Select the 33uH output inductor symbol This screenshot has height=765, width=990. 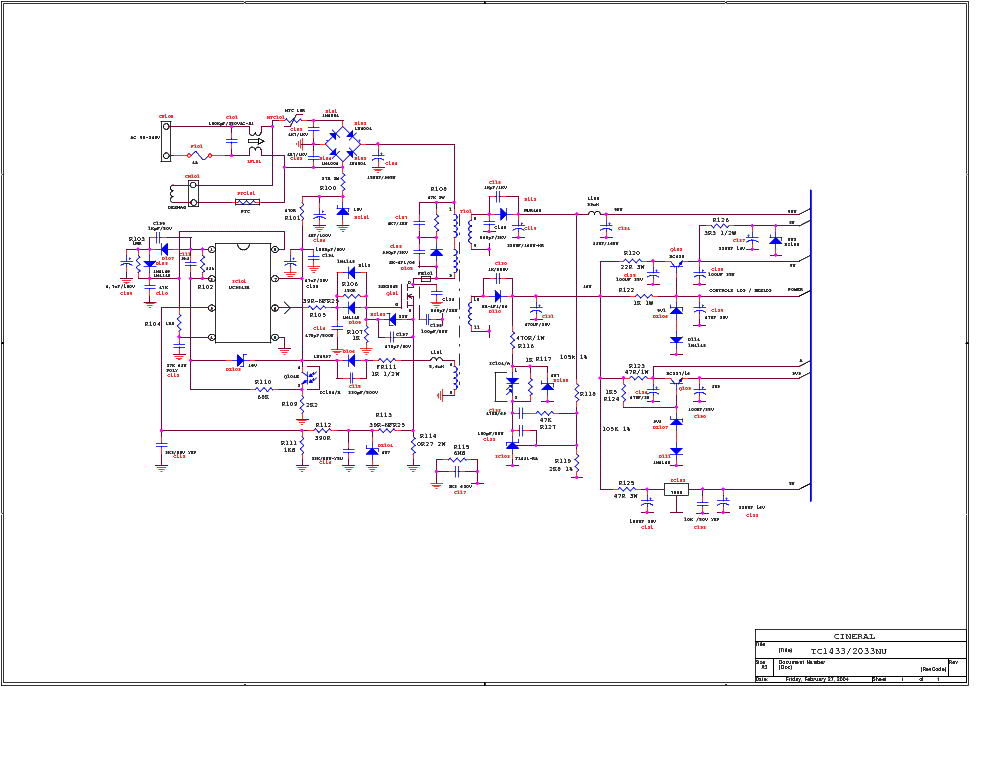pos(594,213)
